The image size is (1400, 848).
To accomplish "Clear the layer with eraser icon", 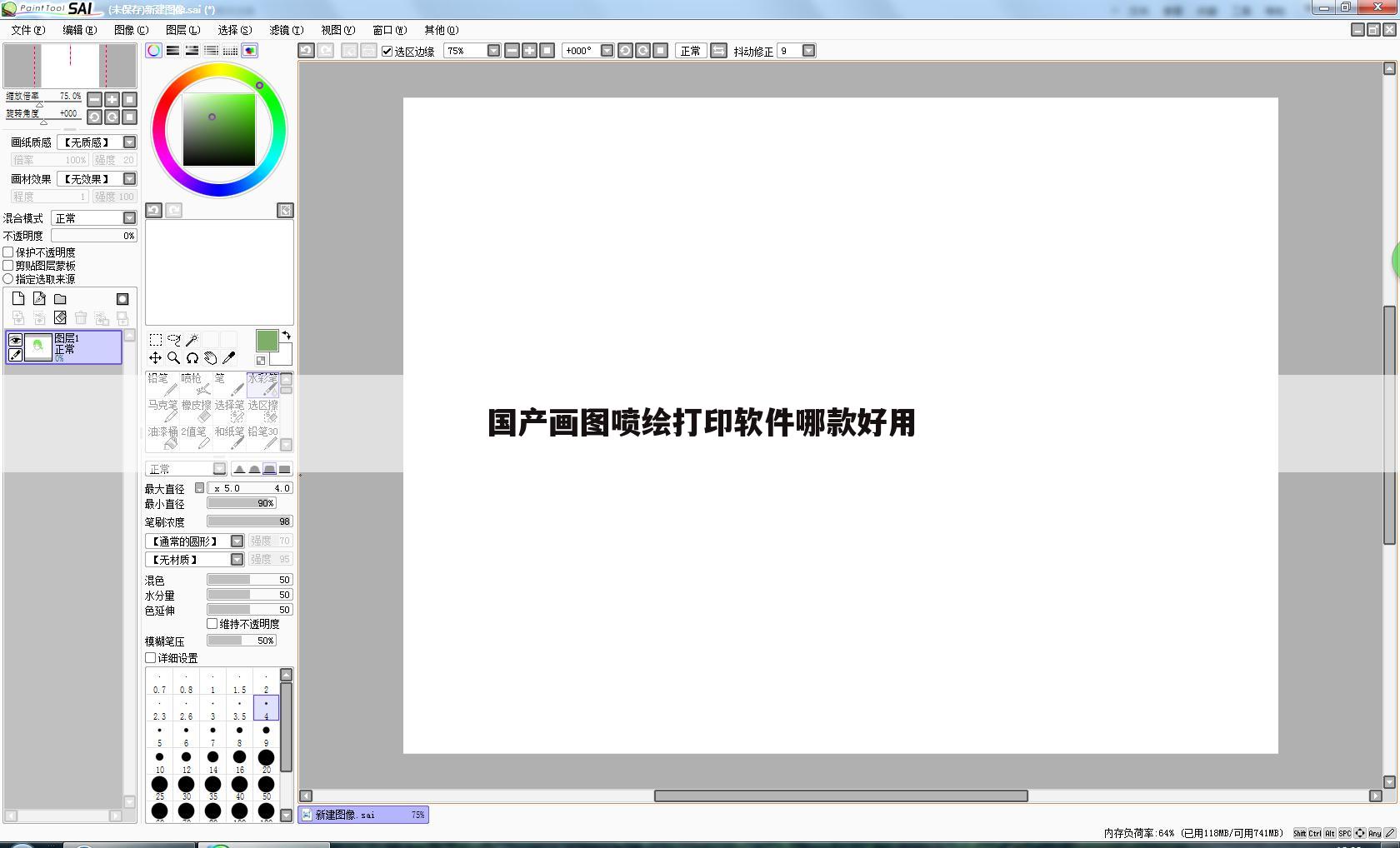I will click(x=60, y=317).
